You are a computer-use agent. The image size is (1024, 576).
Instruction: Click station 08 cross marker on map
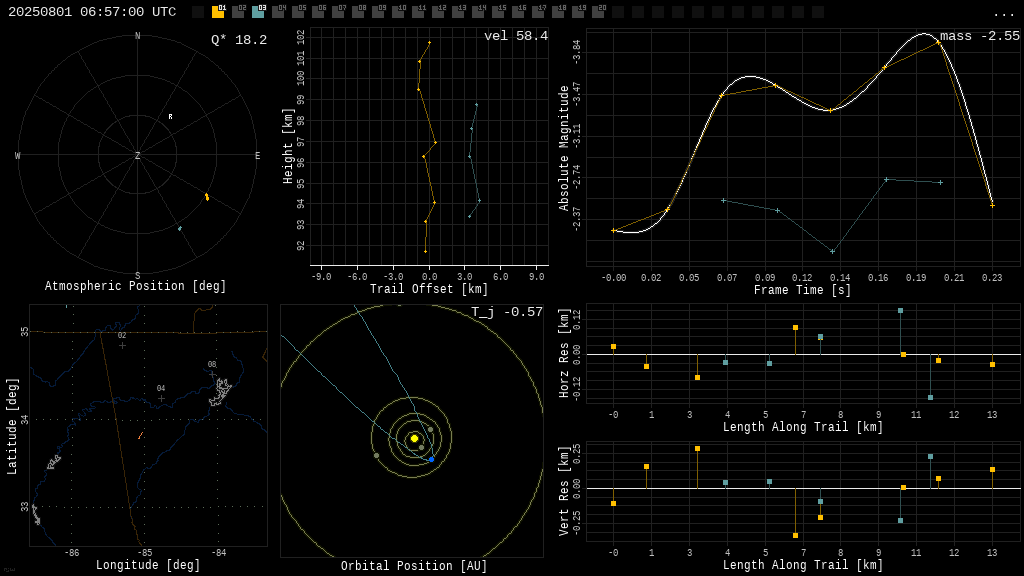212,374
